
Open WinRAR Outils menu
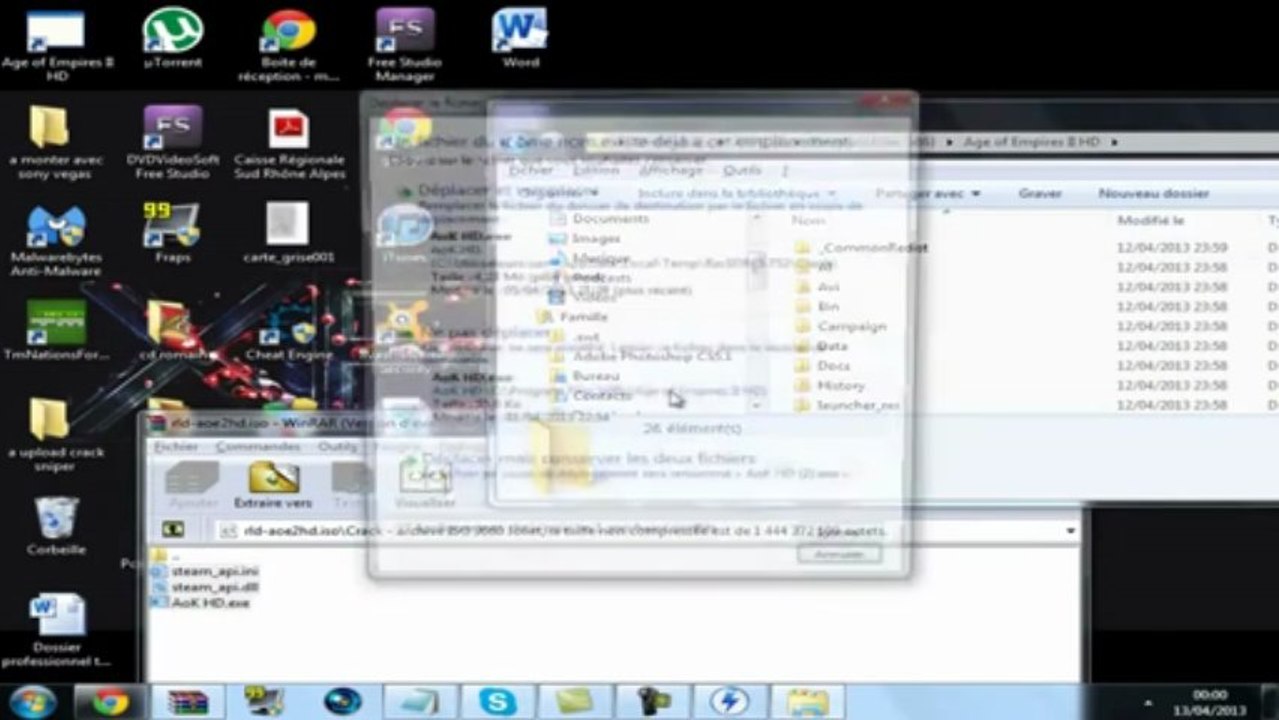[338, 447]
